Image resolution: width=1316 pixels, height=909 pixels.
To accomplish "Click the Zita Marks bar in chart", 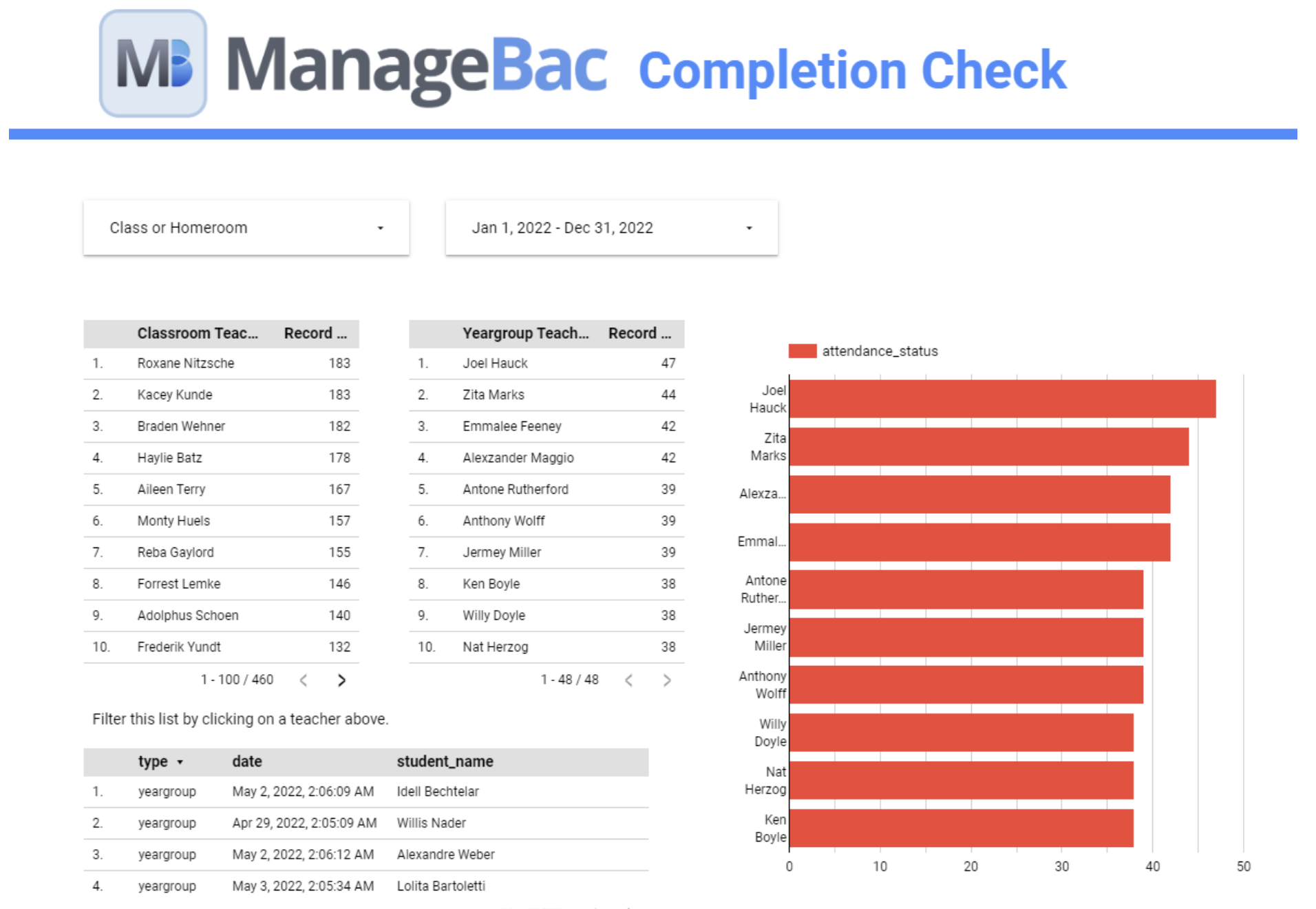I will pyautogui.click(x=989, y=446).
